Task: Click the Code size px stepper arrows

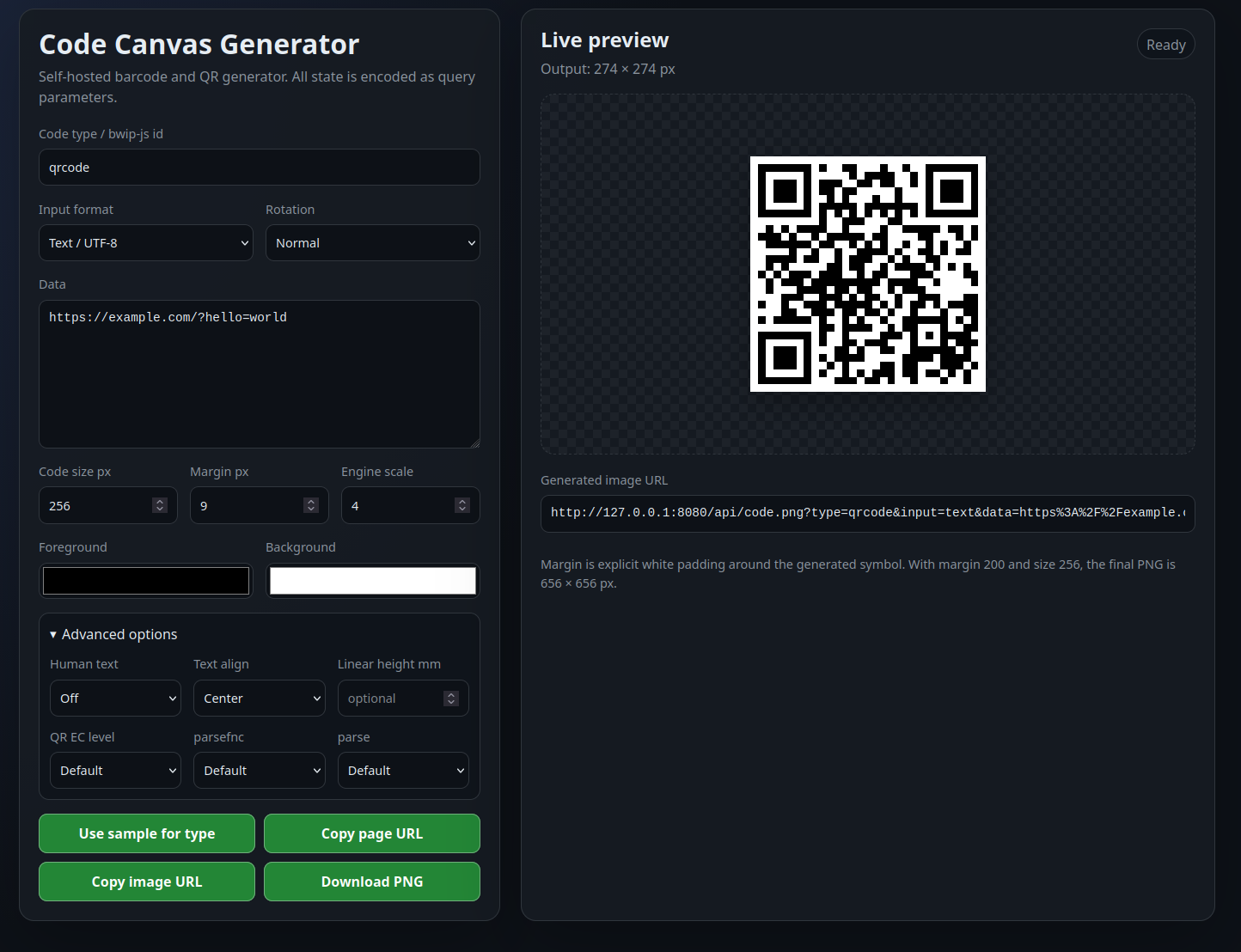Action: click(x=160, y=505)
